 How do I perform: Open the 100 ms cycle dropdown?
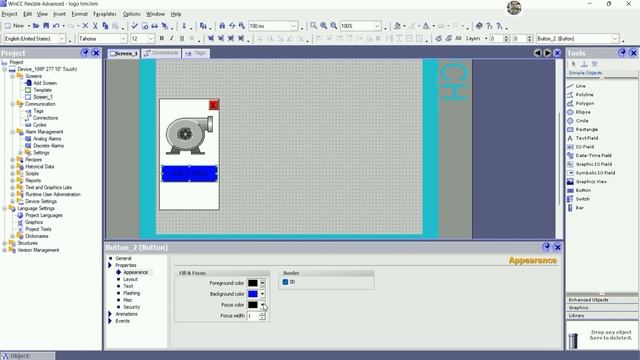293,26
